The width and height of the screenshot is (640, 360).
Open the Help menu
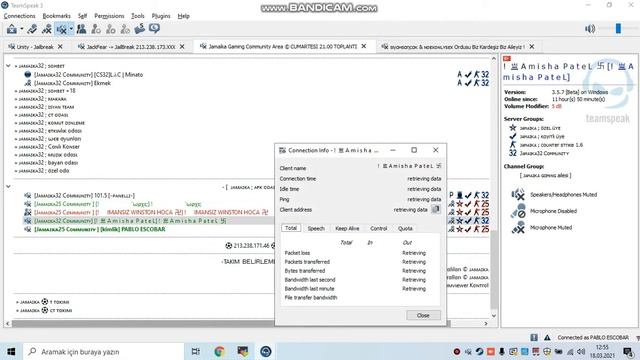click(x=184, y=16)
